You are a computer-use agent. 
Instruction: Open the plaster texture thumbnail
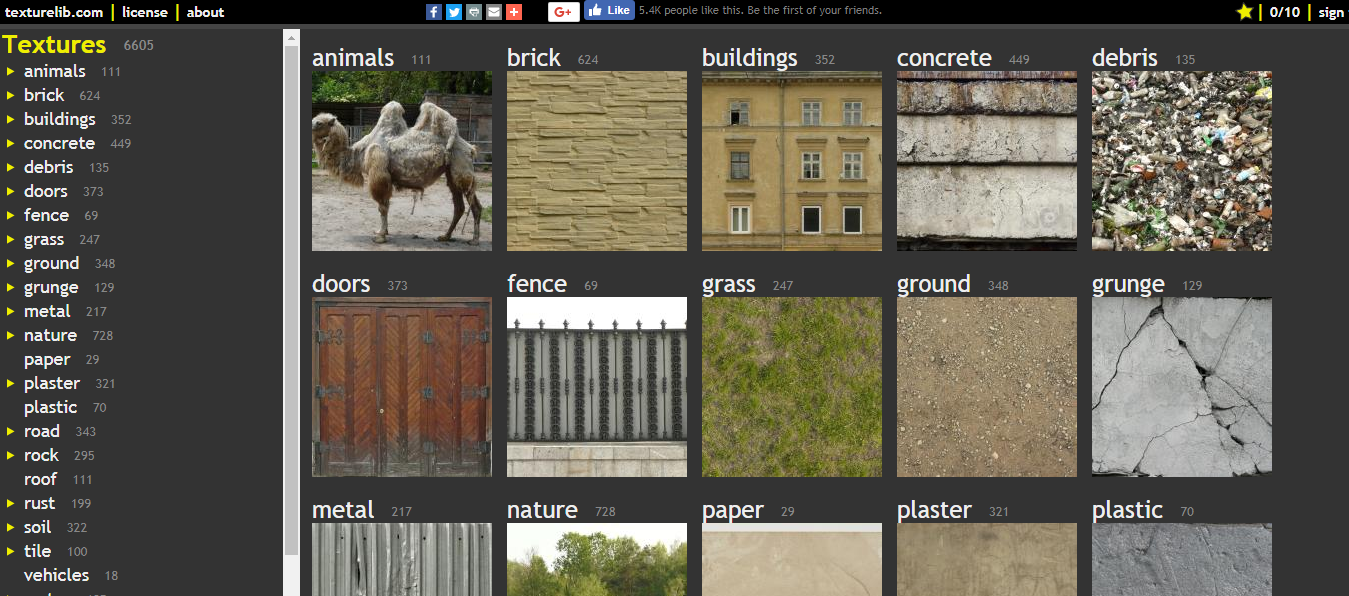pyautogui.click(x=987, y=559)
